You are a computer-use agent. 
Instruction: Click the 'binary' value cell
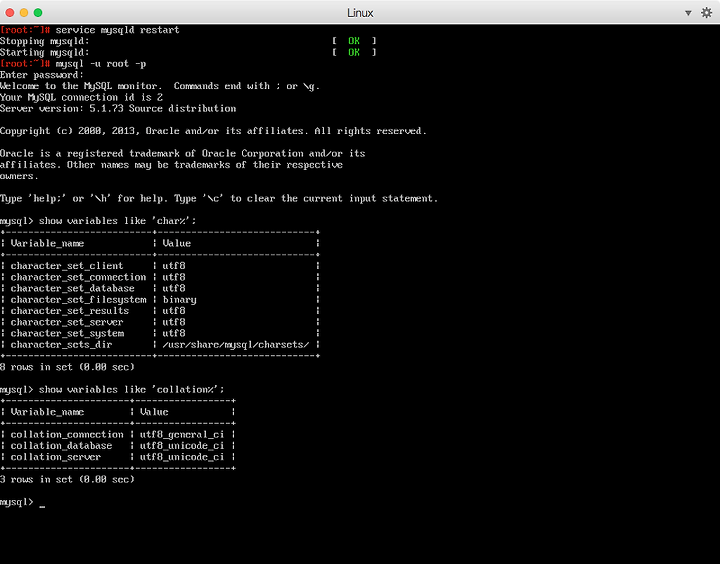tap(180, 299)
